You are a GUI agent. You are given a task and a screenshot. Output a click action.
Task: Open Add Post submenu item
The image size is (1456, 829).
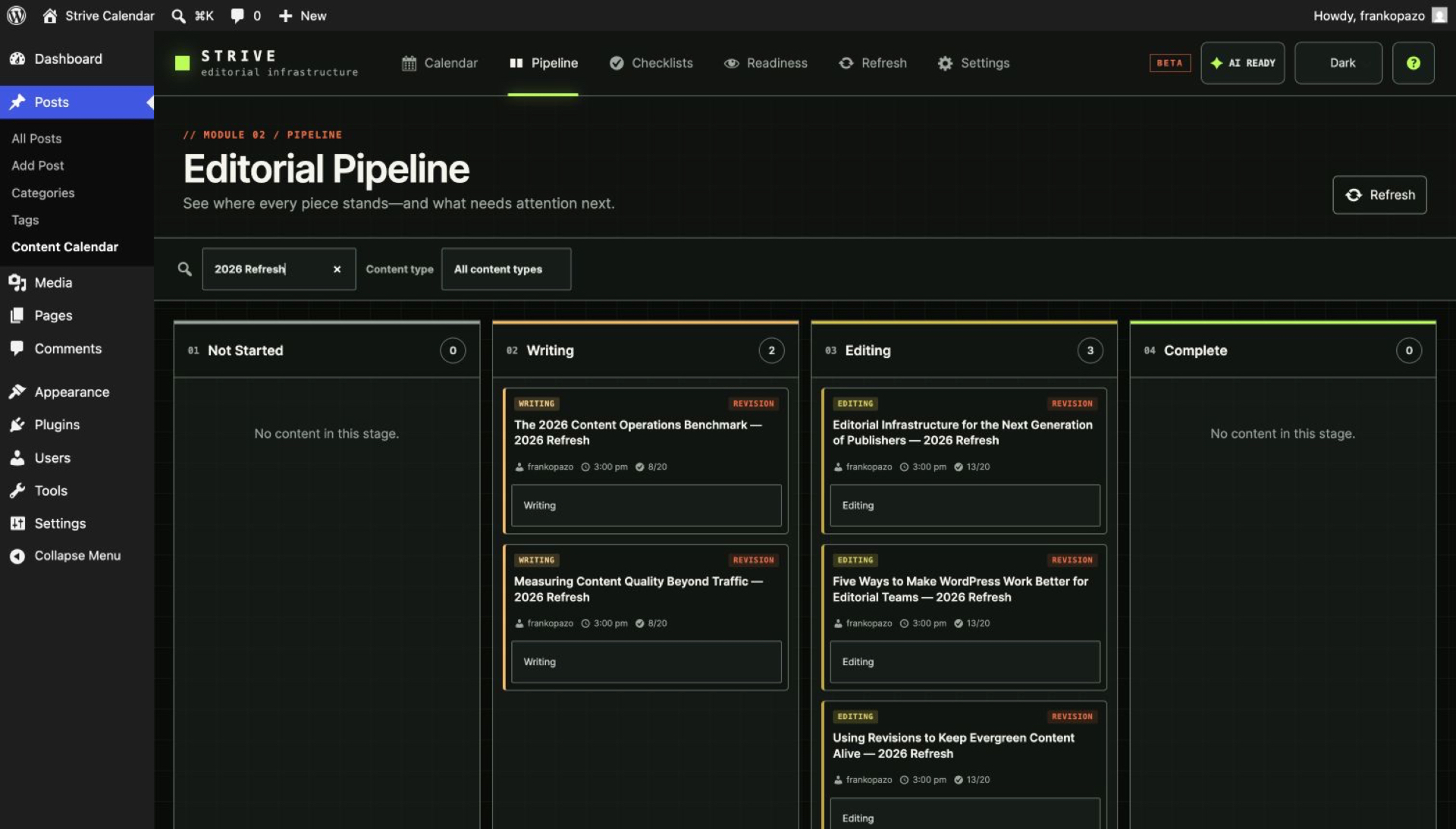pyautogui.click(x=38, y=165)
